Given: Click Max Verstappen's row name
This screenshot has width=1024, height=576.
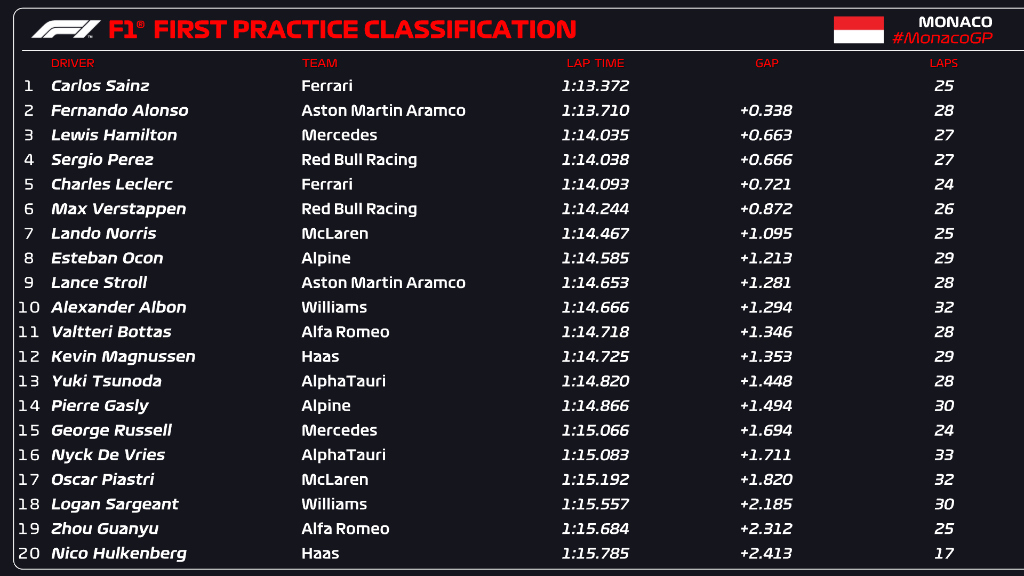Looking at the screenshot, I should click(x=118, y=209).
